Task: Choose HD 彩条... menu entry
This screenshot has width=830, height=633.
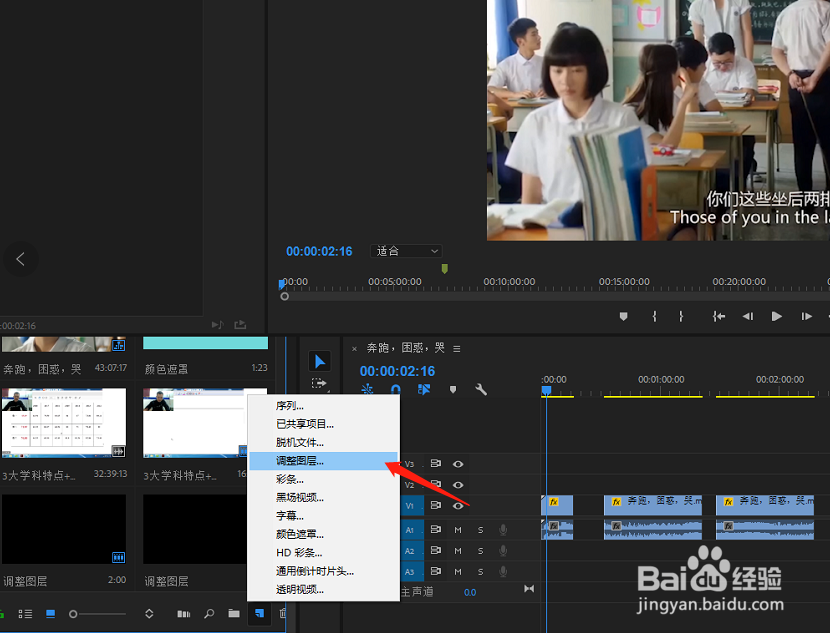Action: (323, 553)
